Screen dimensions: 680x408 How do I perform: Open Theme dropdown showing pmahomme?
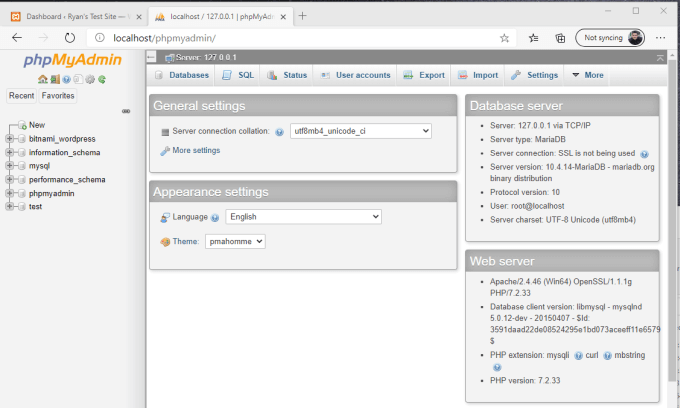pos(235,242)
